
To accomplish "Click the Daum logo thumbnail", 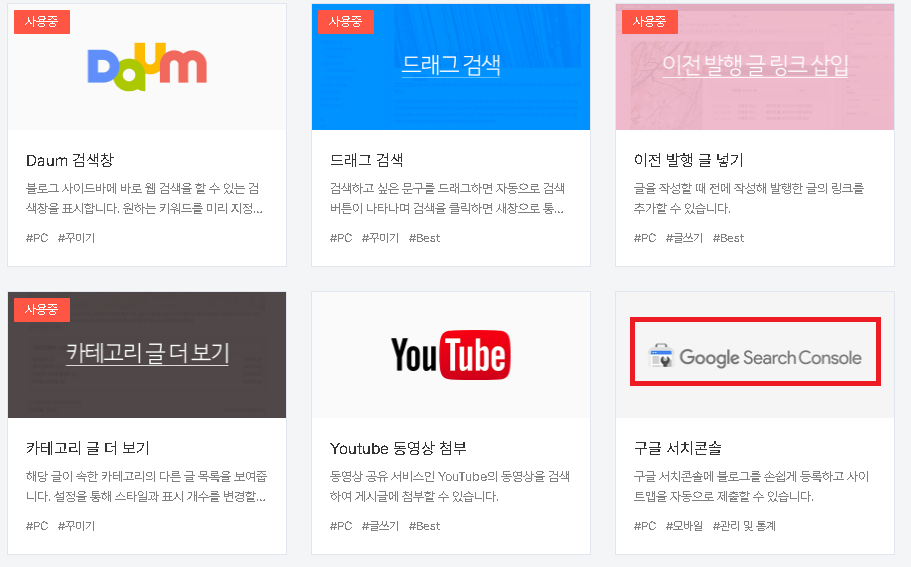I will 147,67.
